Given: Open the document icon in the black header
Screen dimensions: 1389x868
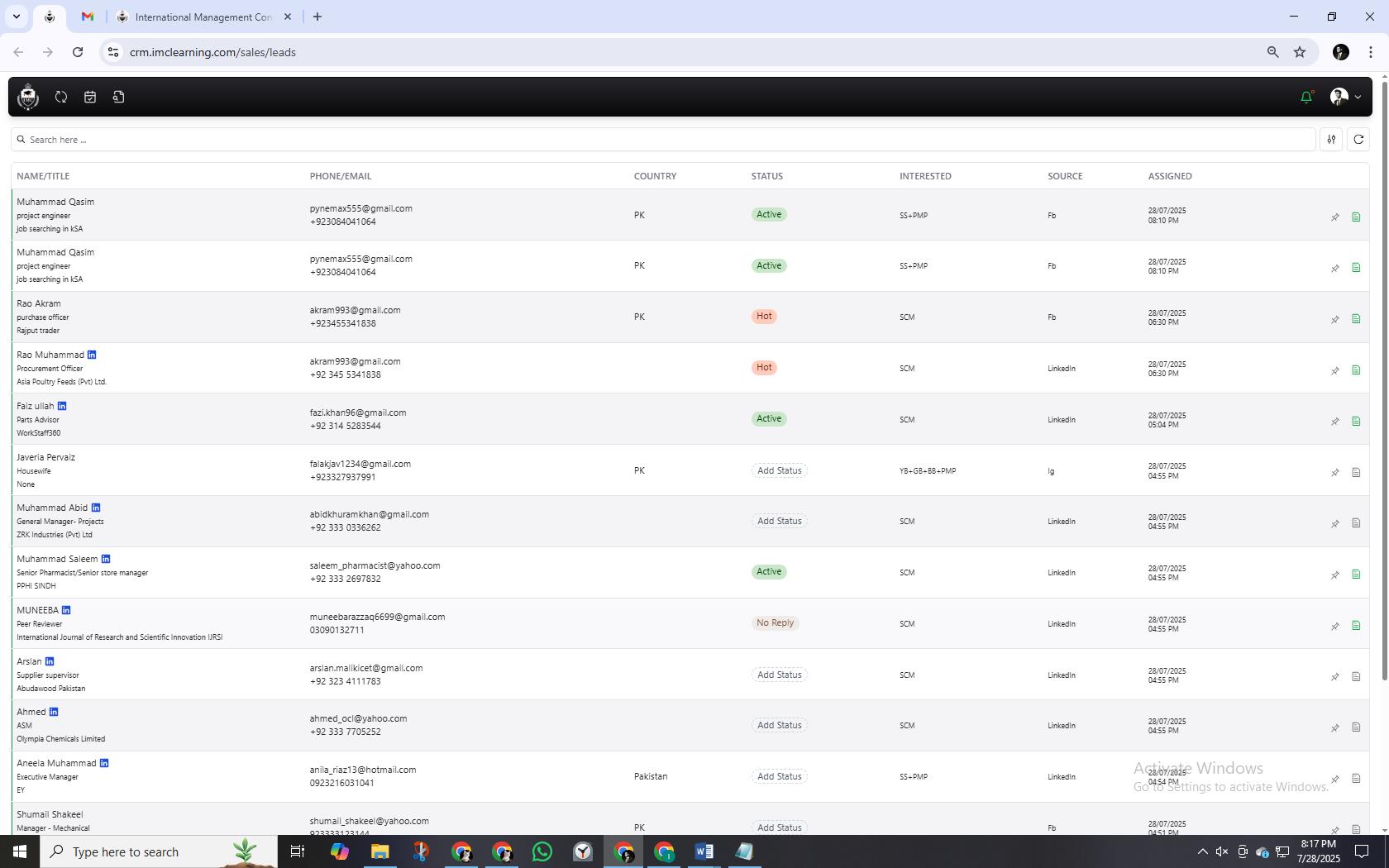Looking at the screenshot, I should tap(118, 97).
